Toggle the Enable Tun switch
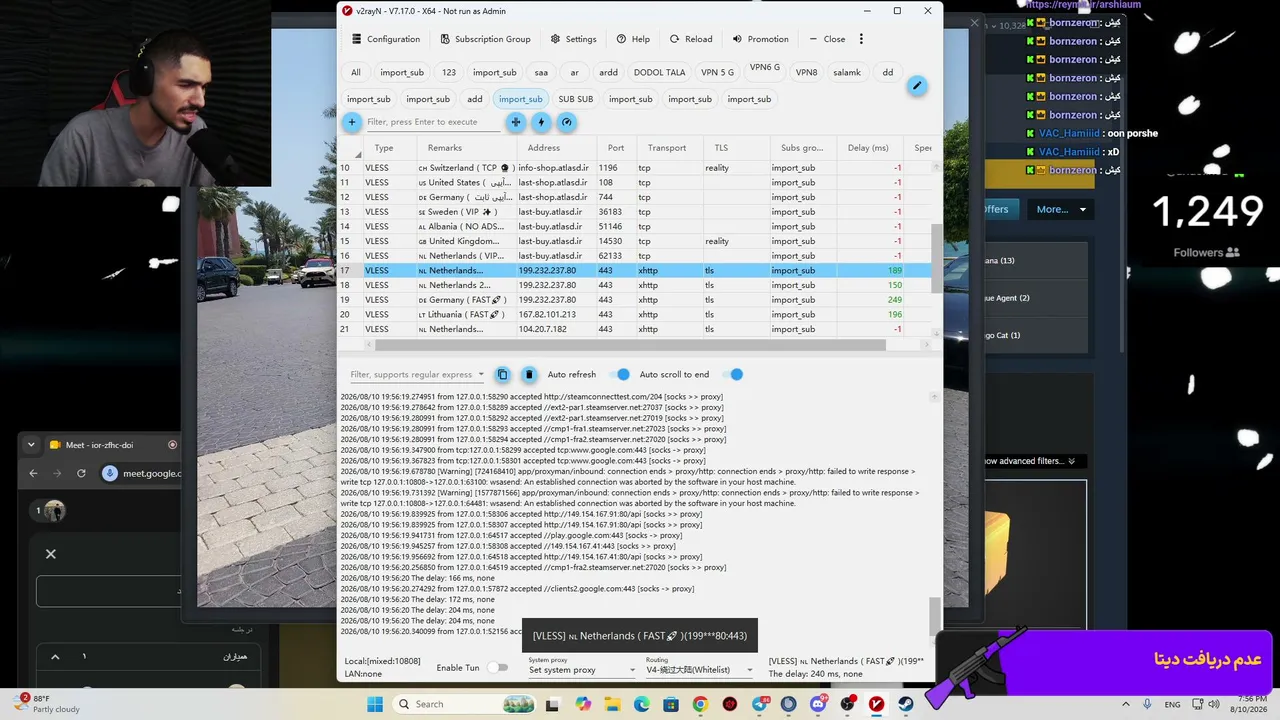This screenshot has width=1280, height=720. [498, 668]
